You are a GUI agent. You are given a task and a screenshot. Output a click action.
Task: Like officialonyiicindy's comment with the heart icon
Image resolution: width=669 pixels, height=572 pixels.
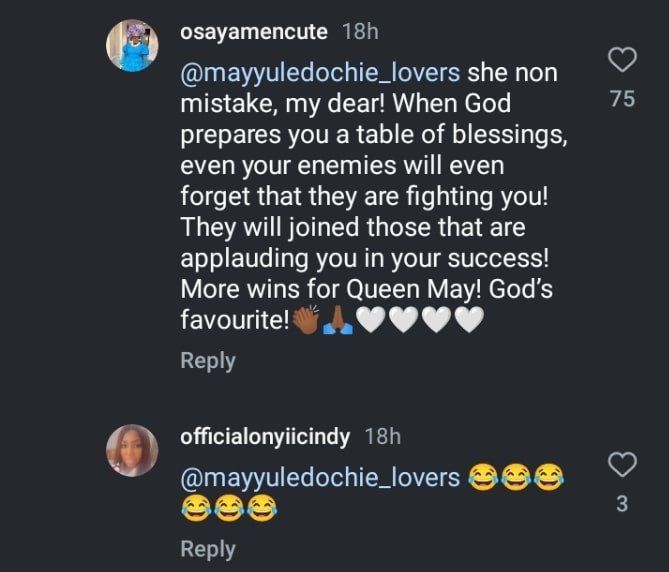click(622, 464)
